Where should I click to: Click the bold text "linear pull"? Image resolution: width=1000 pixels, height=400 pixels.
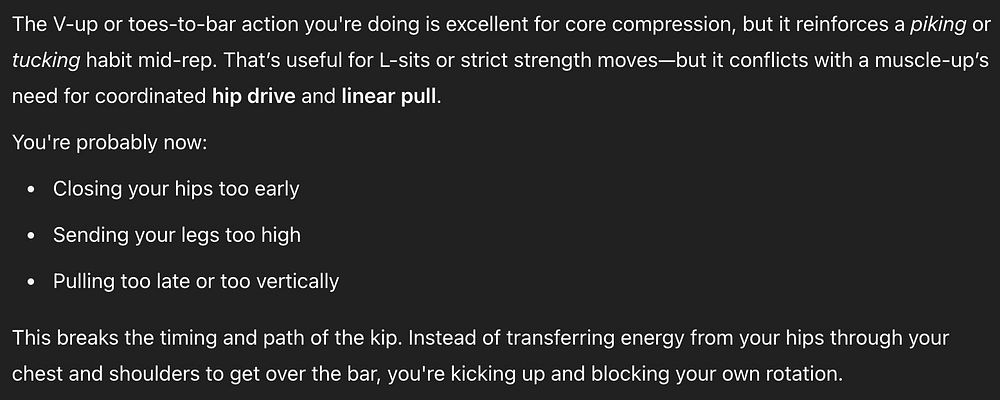(x=390, y=97)
